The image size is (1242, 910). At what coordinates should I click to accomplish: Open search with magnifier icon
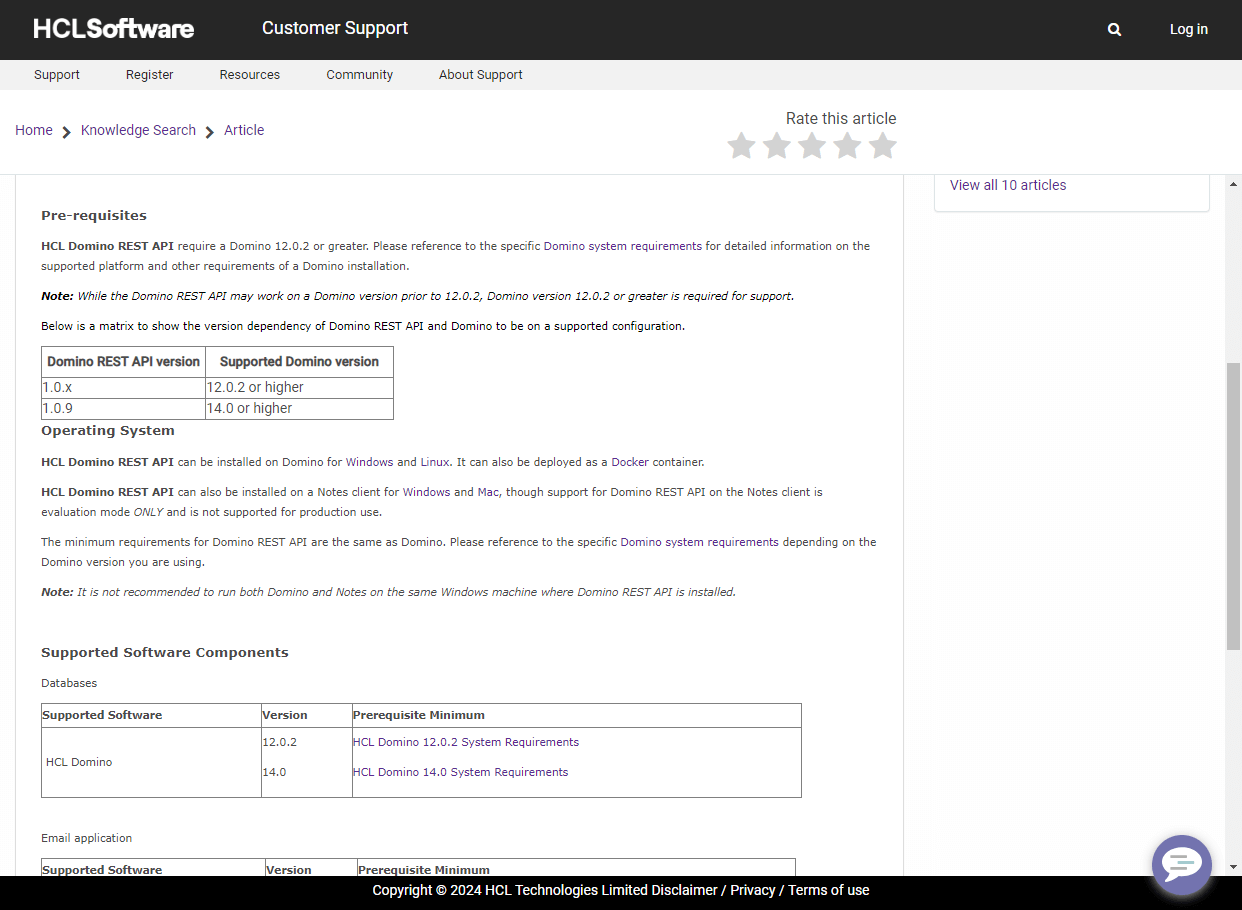[1114, 30]
